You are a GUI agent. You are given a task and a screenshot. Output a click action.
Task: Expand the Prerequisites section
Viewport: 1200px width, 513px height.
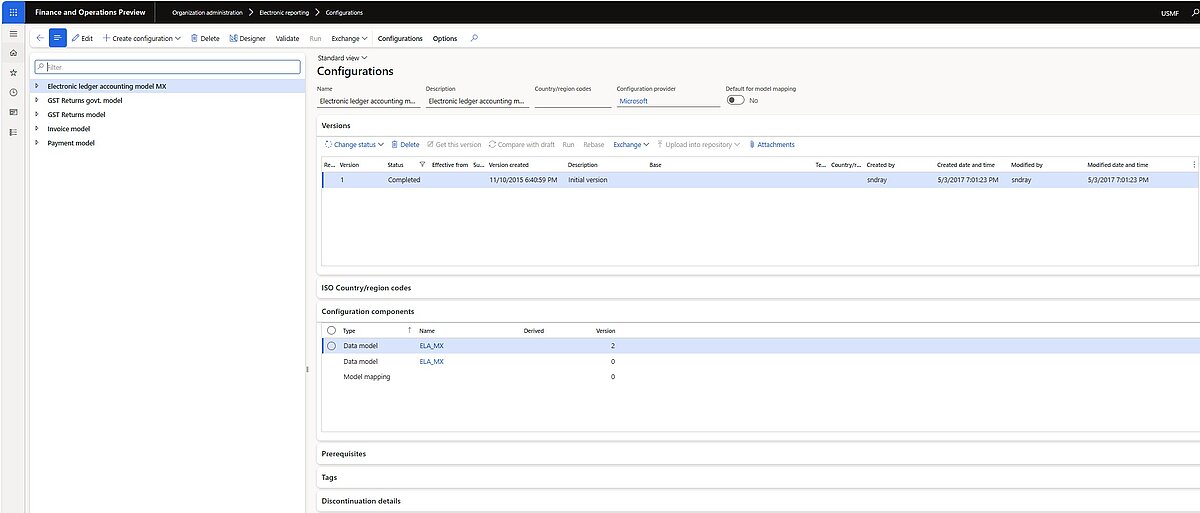pyautogui.click(x=344, y=453)
